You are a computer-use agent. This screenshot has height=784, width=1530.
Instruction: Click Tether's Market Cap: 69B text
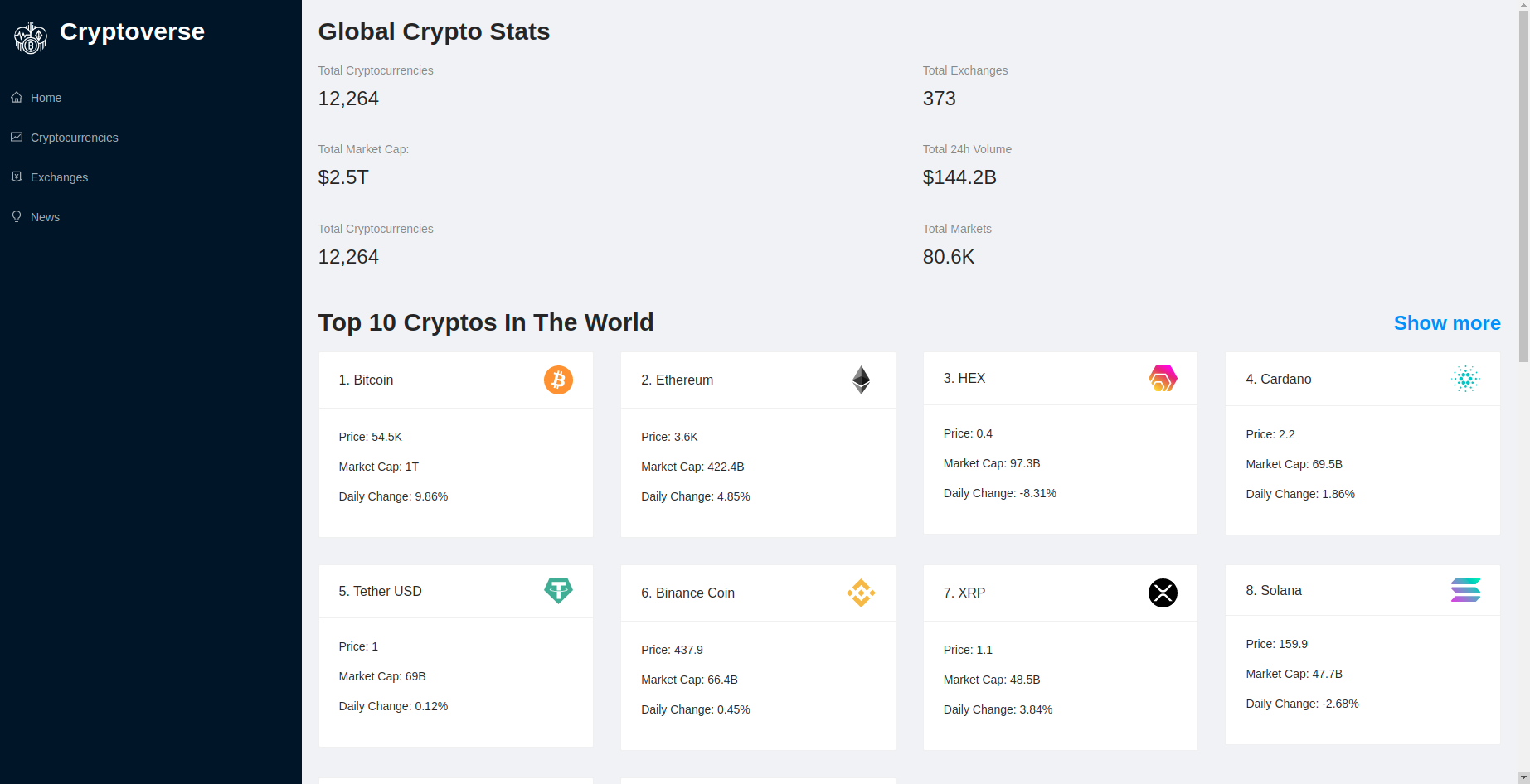click(x=382, y=676)
